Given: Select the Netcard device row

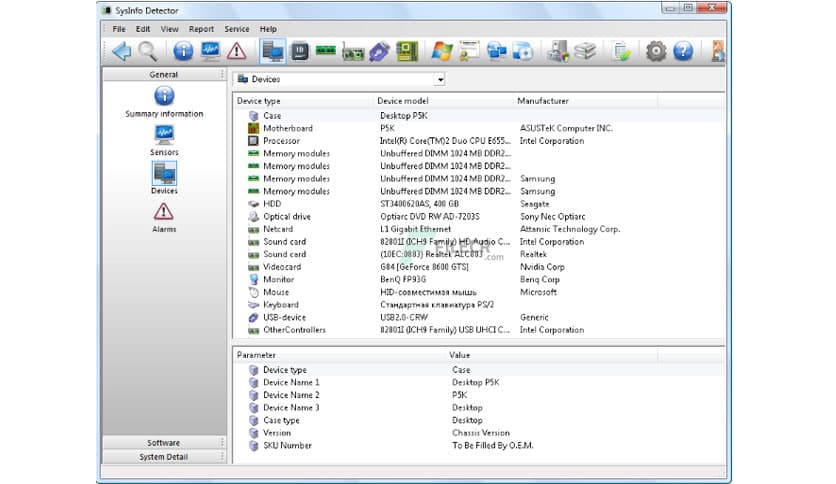Looking at the screenshot, I should pyautogui.click(x=479, y=229).
